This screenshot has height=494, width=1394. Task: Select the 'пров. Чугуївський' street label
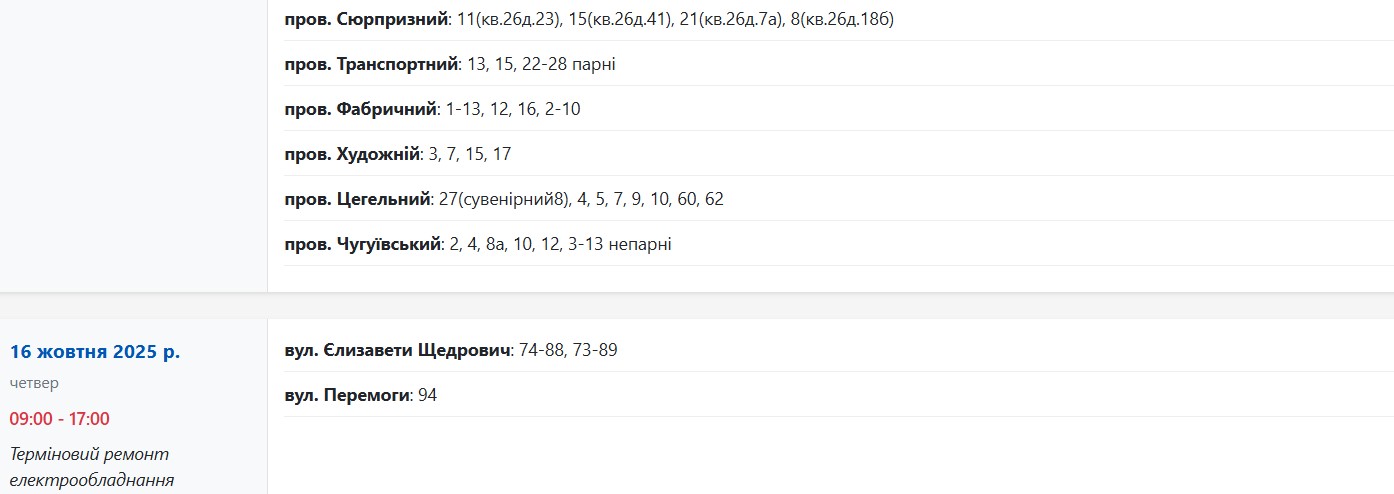pos(363,244)
